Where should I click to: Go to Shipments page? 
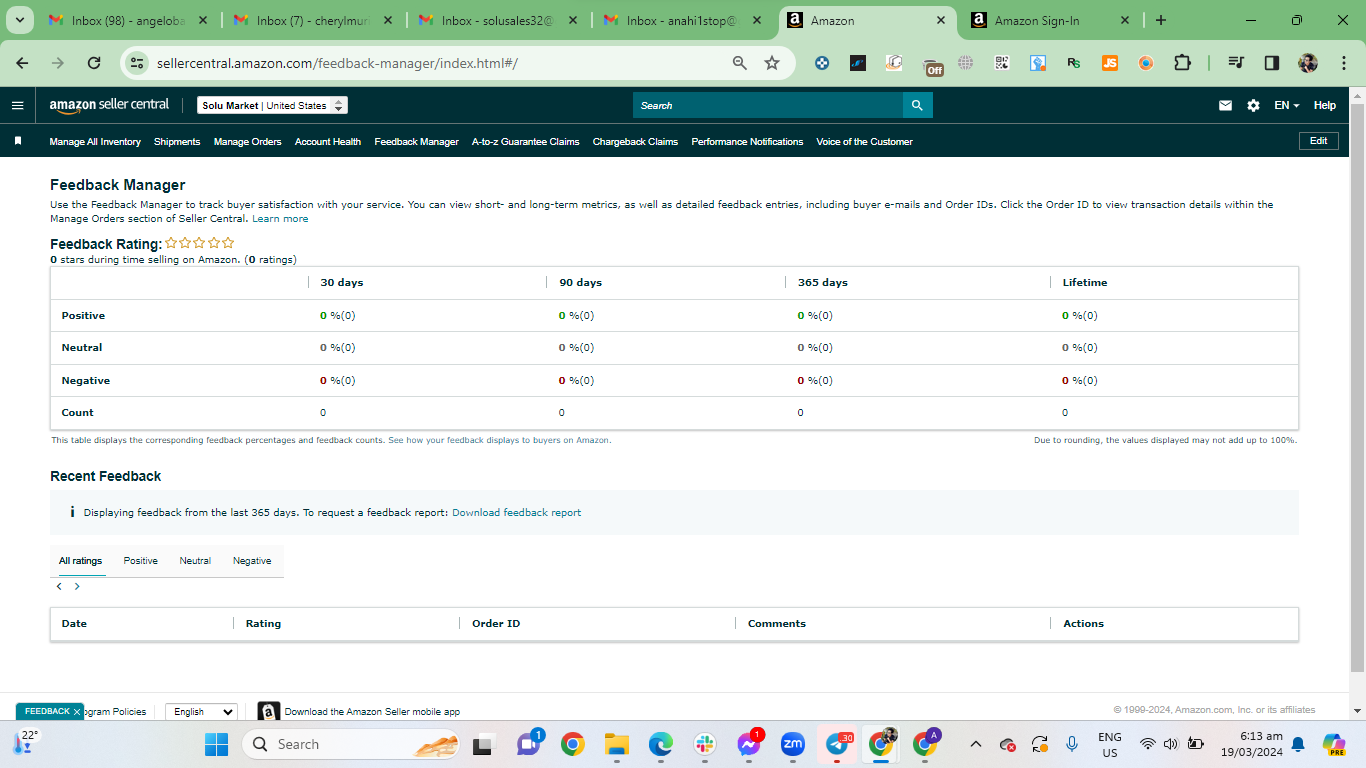point(177,142)
